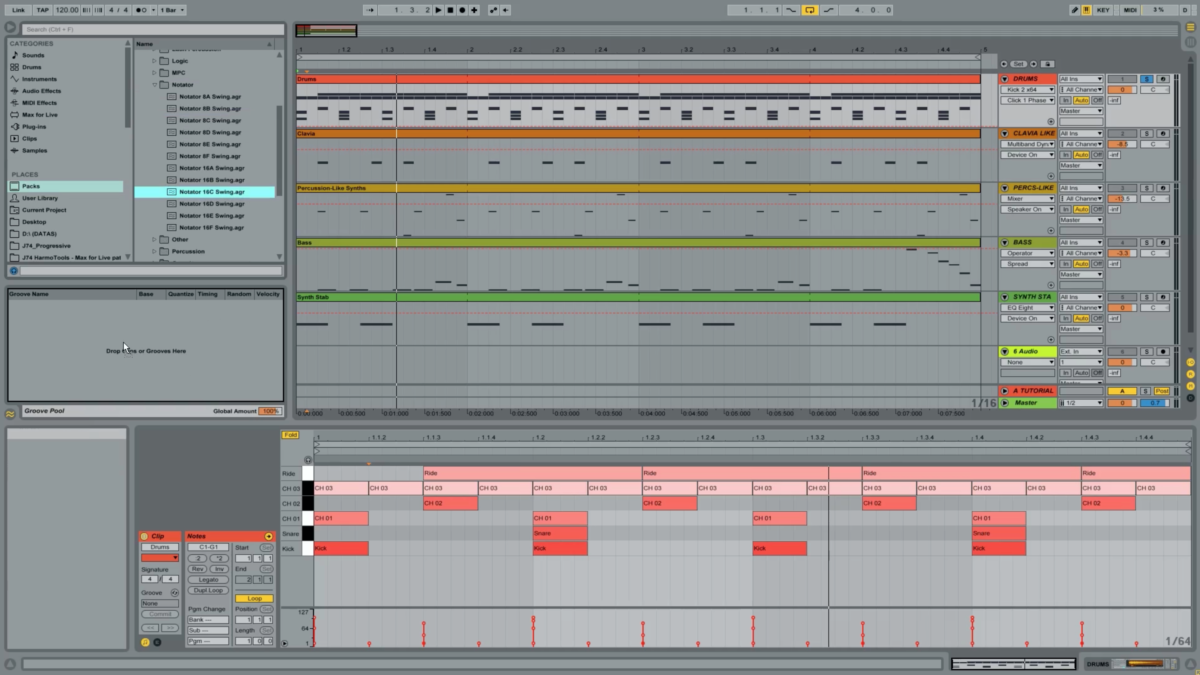Adjust the DRUMS track volume slider
Image resolution: width=1200 pixels, height=675 pixels.
(x=1121, y=90)
